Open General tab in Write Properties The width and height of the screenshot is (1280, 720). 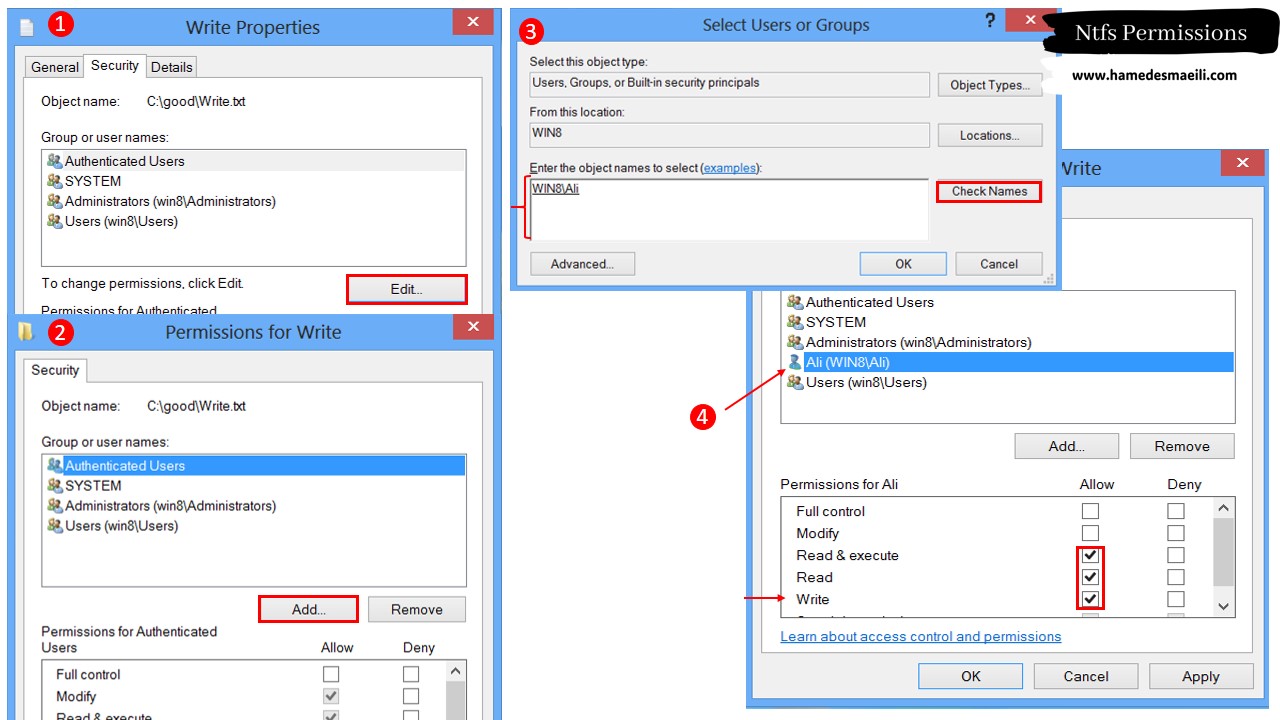[x=55, y=67]
